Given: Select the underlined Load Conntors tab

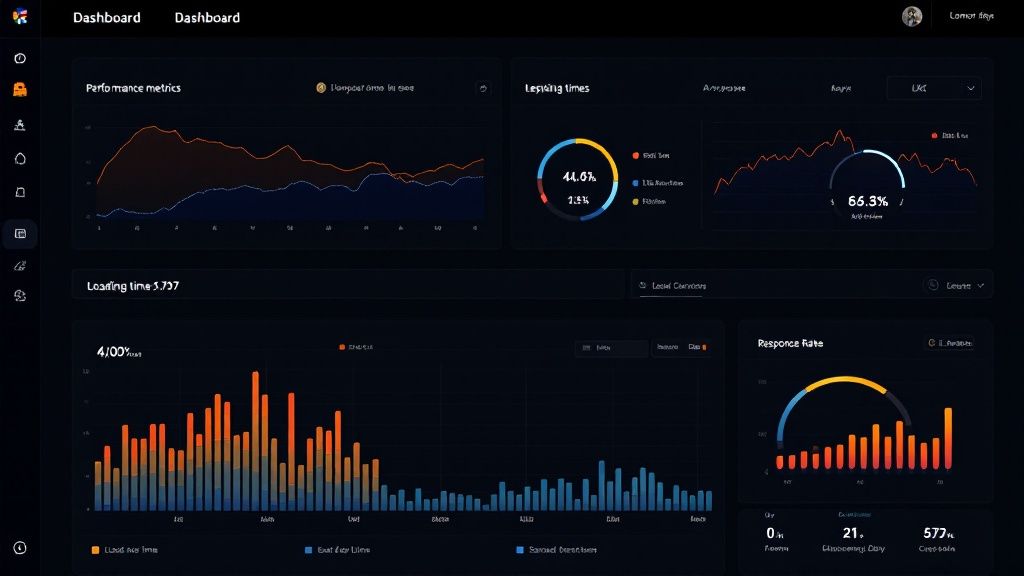Looking at the screenshot, I should 673,286.
